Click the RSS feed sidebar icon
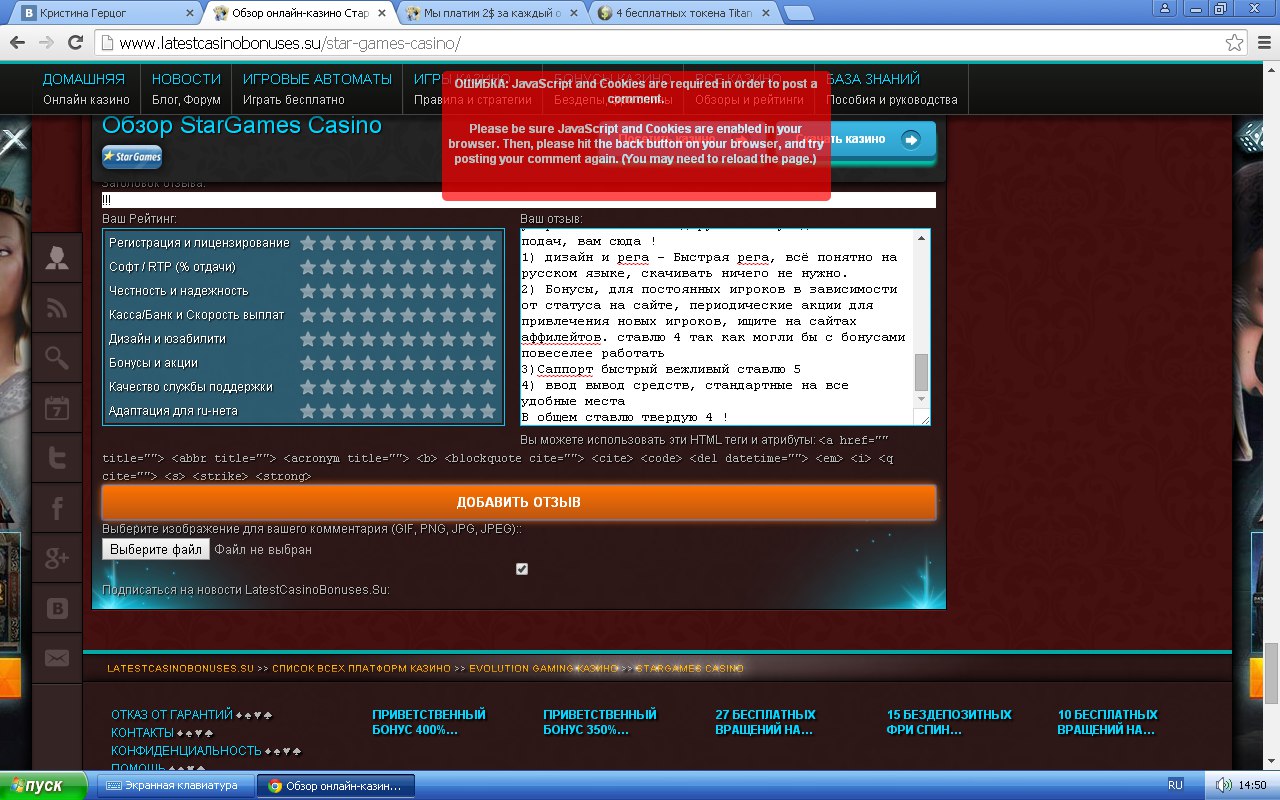Viewport: 1280px width, 800px height. pos(57,309)
